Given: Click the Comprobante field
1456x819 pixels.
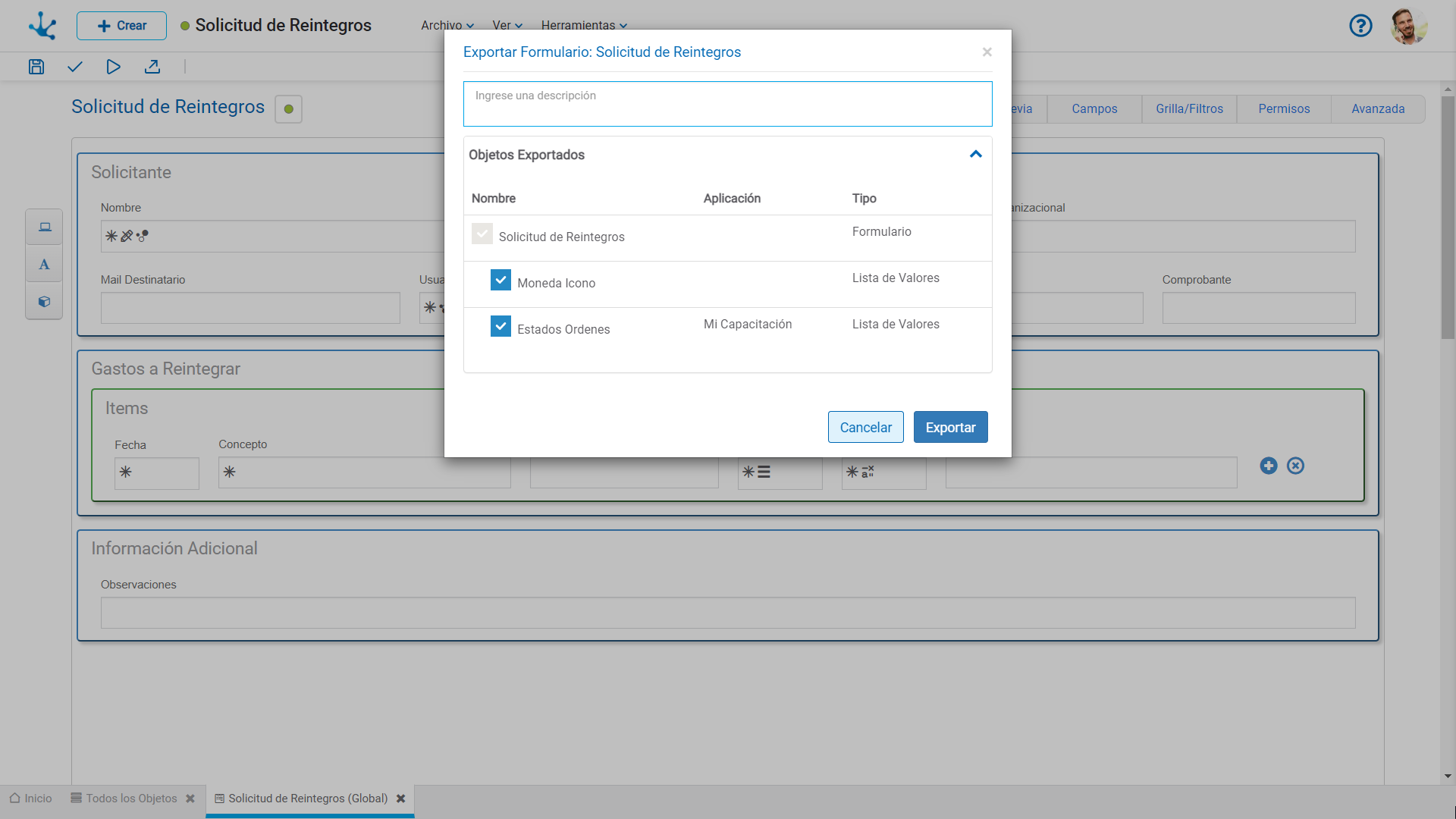Looking at the screenshot, I should coord(1259,309).
